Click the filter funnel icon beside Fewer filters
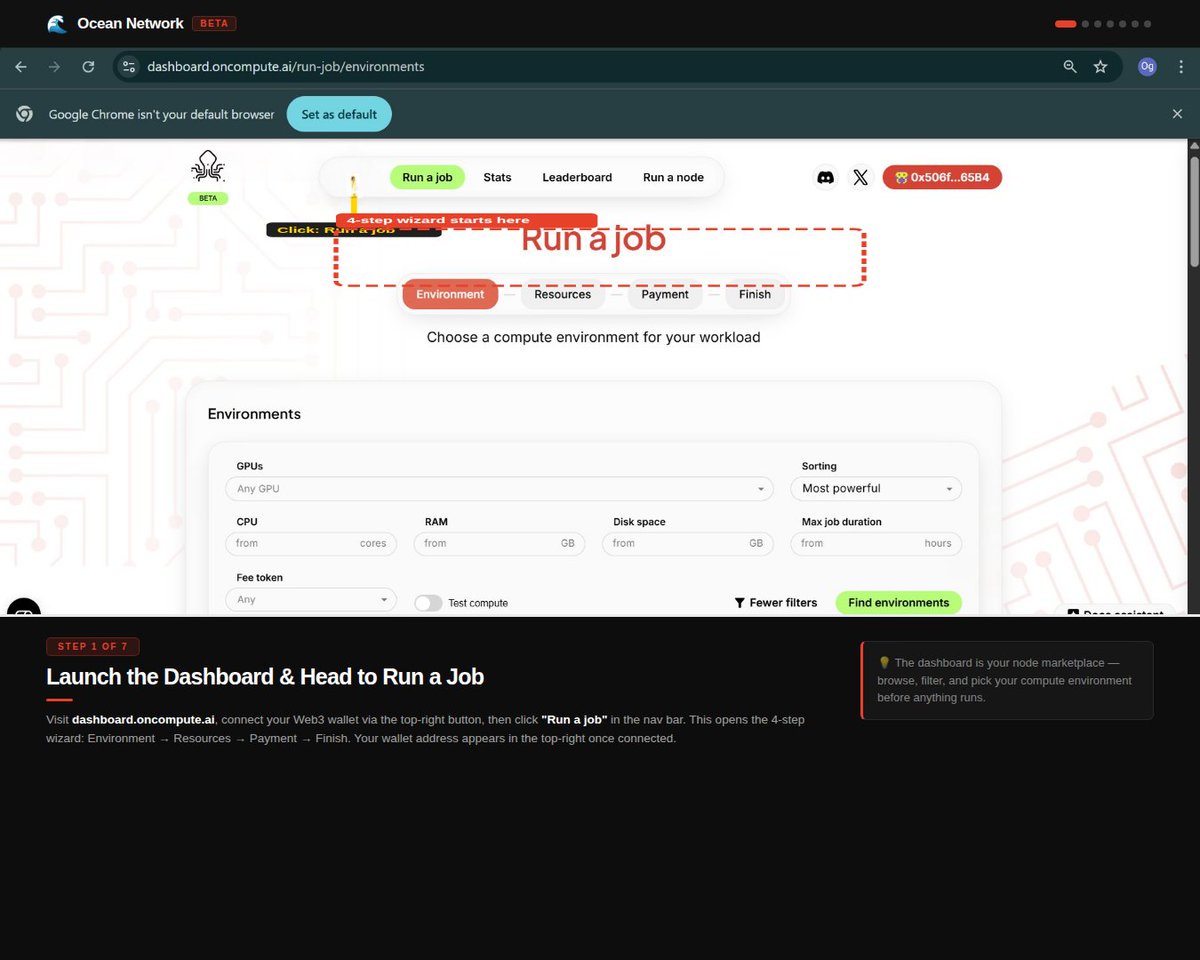The image size is (1200, 960). (x=740, y=603)
